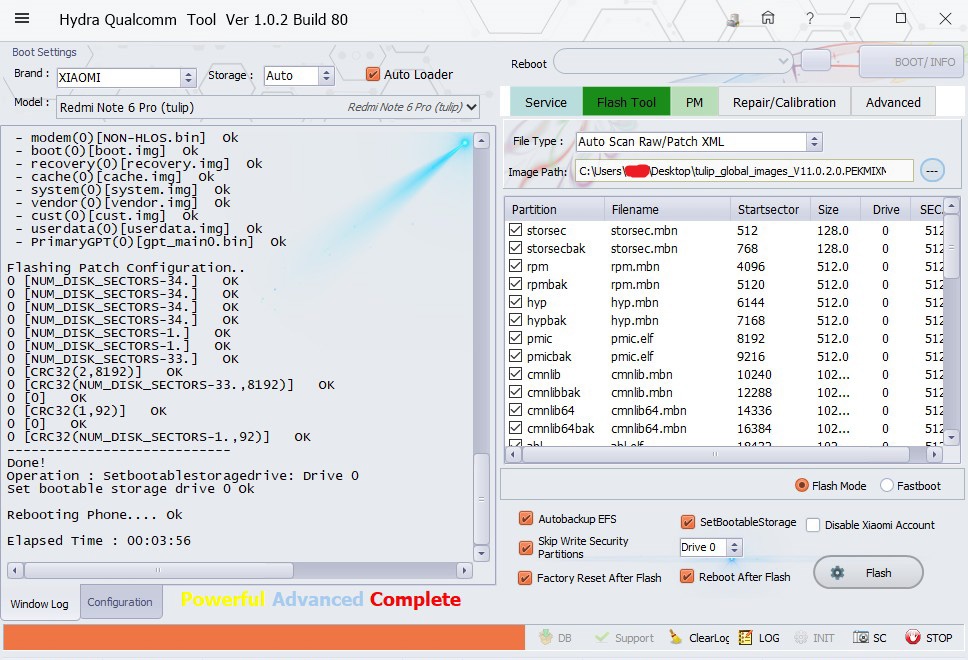Disable the Auto Loader checkbox
The image size is (968, 660).
373,74
